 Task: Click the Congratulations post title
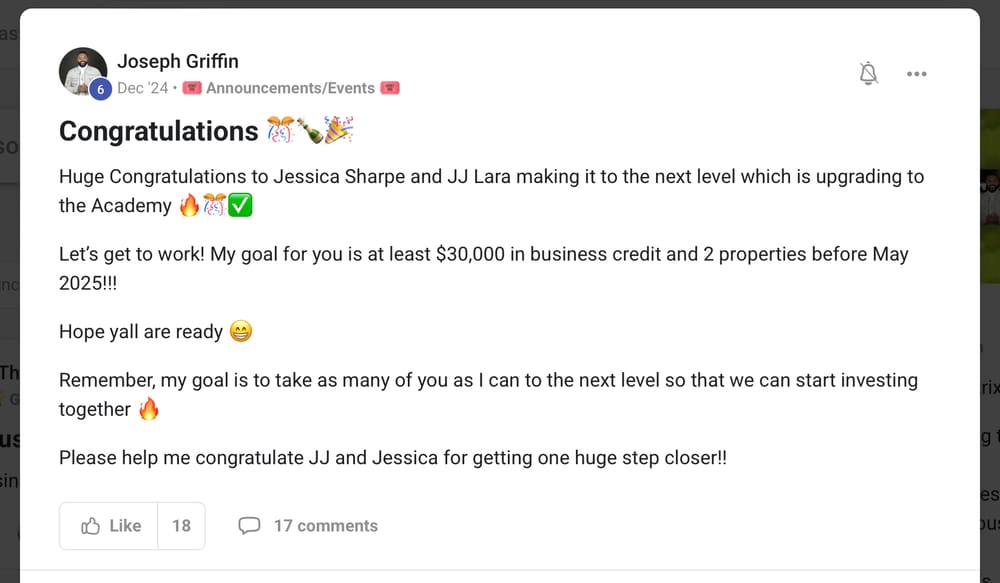[159, 131]
